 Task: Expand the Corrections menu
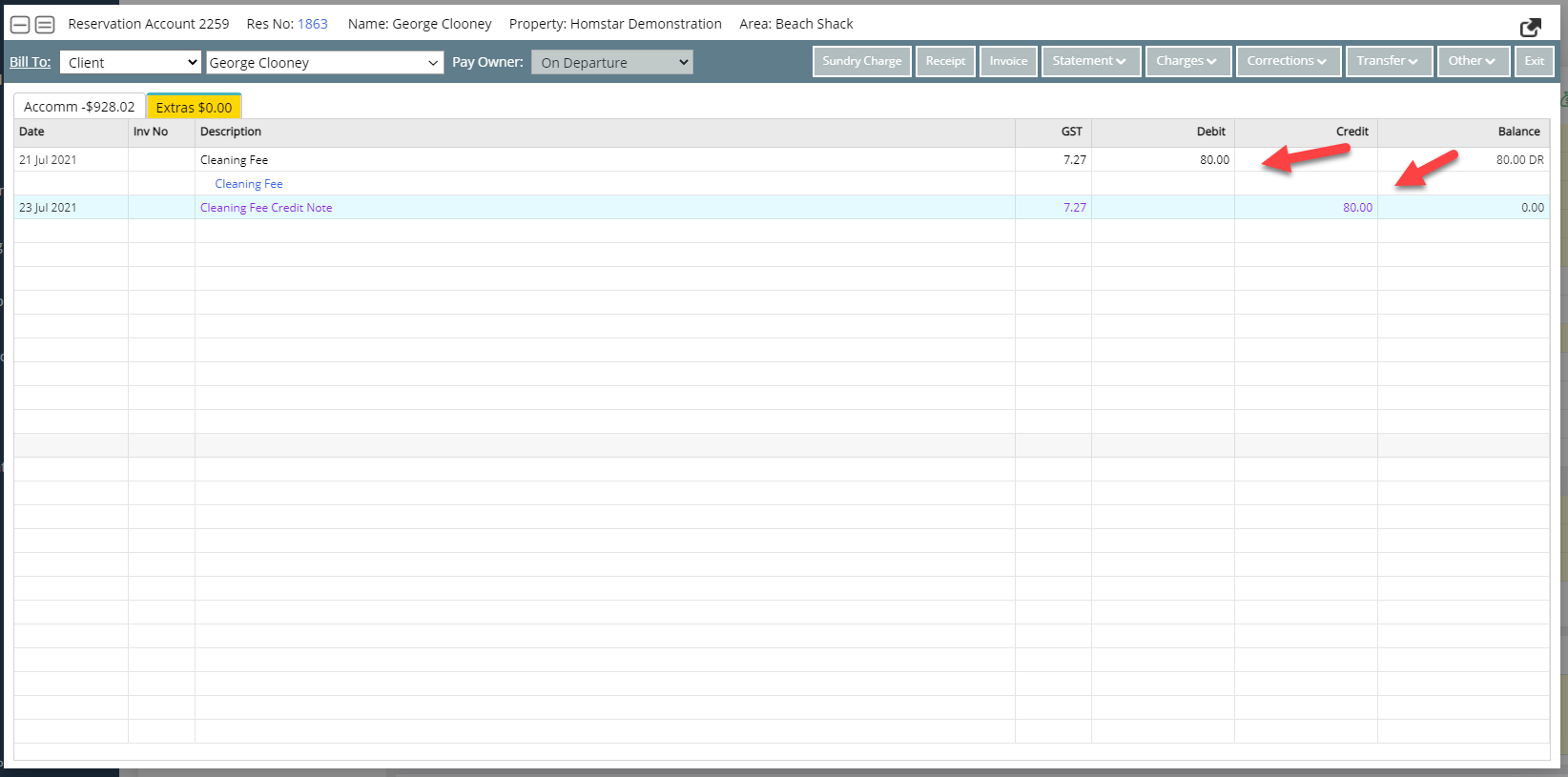coord(1289,61)
